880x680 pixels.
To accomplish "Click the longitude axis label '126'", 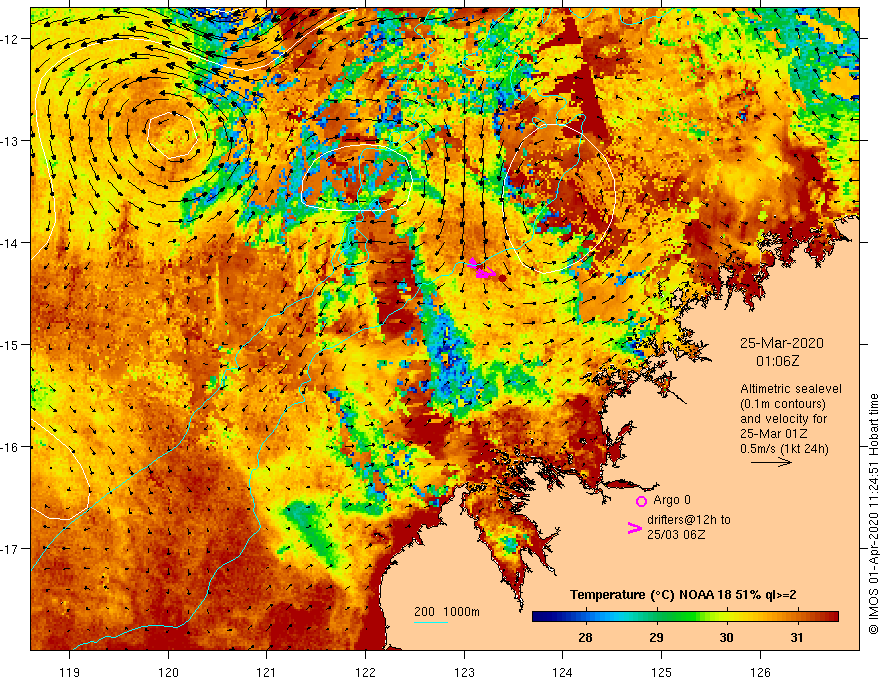I will click(x=760, y=672).
